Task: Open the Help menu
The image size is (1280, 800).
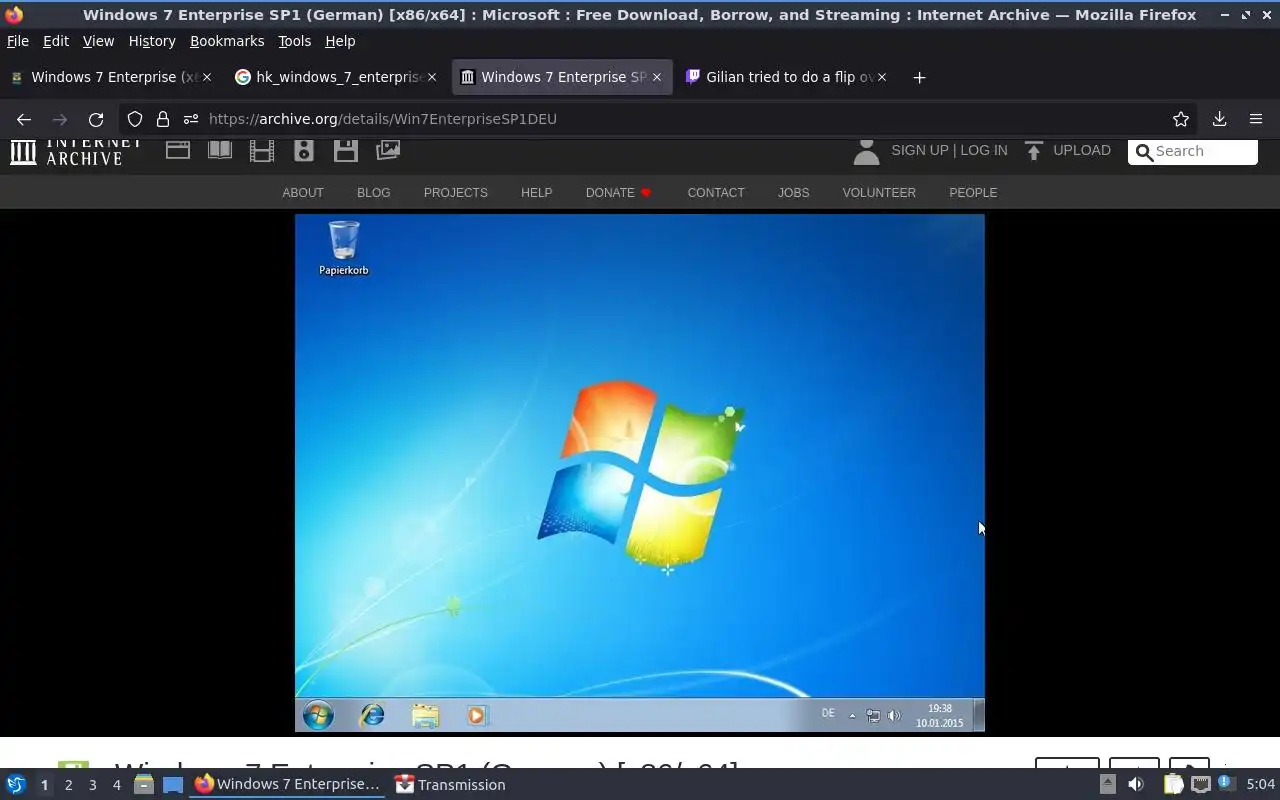Action: pos(340,41)
